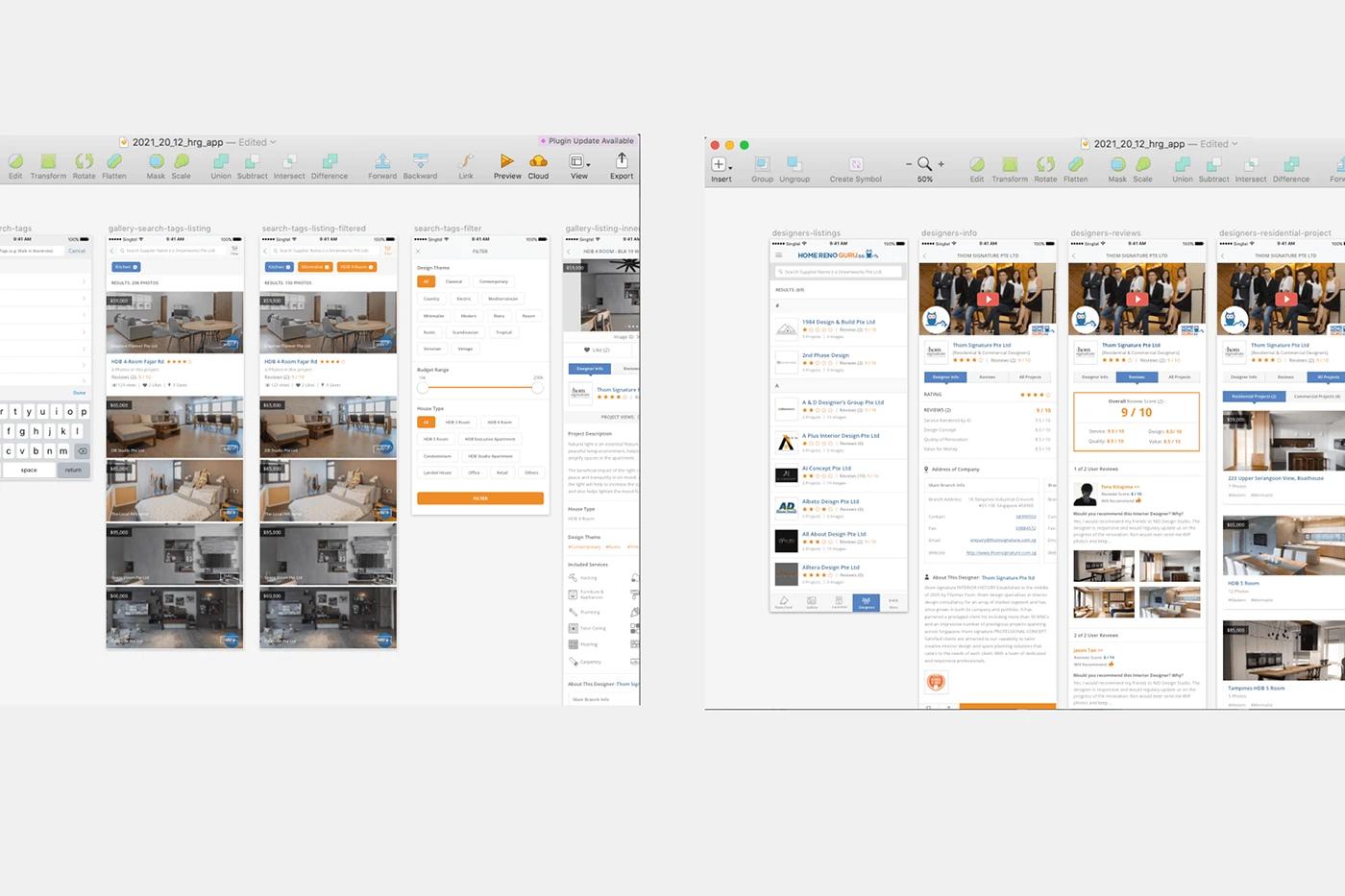Toggle orange All chip under House Type
Image resolution: width=1345 pixels, height=896 pixels.
(426, 422)
